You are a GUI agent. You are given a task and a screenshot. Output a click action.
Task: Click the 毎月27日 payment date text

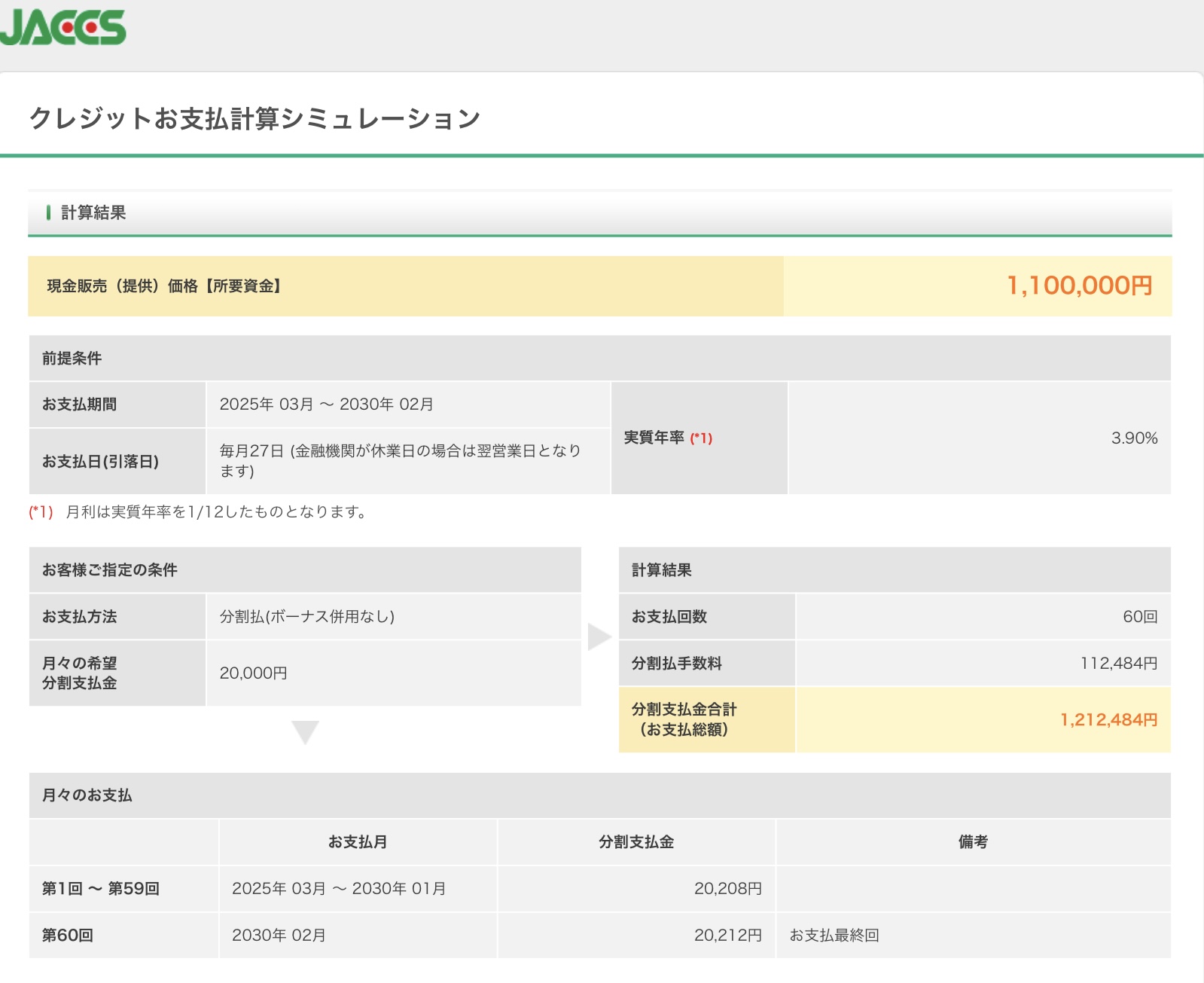coord(400,461)
